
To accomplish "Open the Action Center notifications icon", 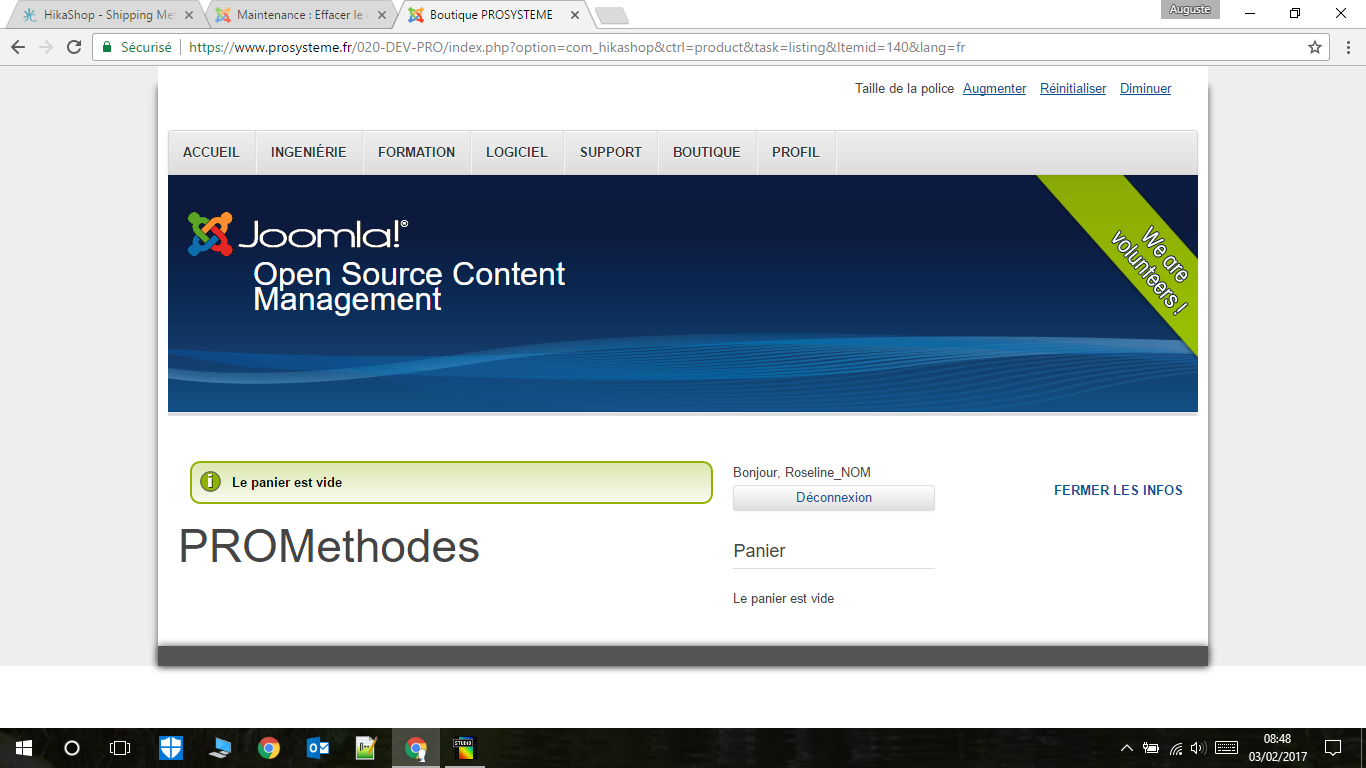I will tap(1332, 747).
